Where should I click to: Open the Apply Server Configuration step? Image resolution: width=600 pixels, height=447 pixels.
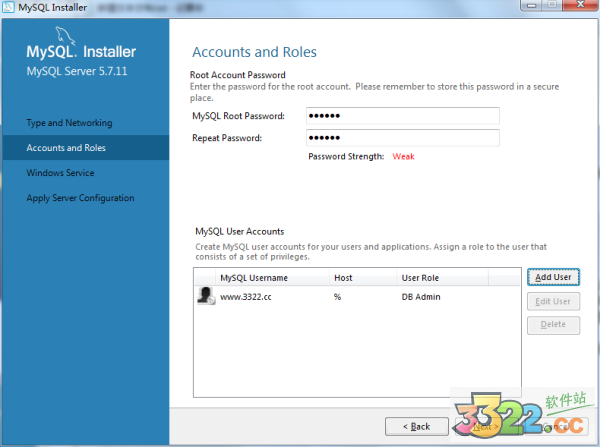(x=80, y=198)
